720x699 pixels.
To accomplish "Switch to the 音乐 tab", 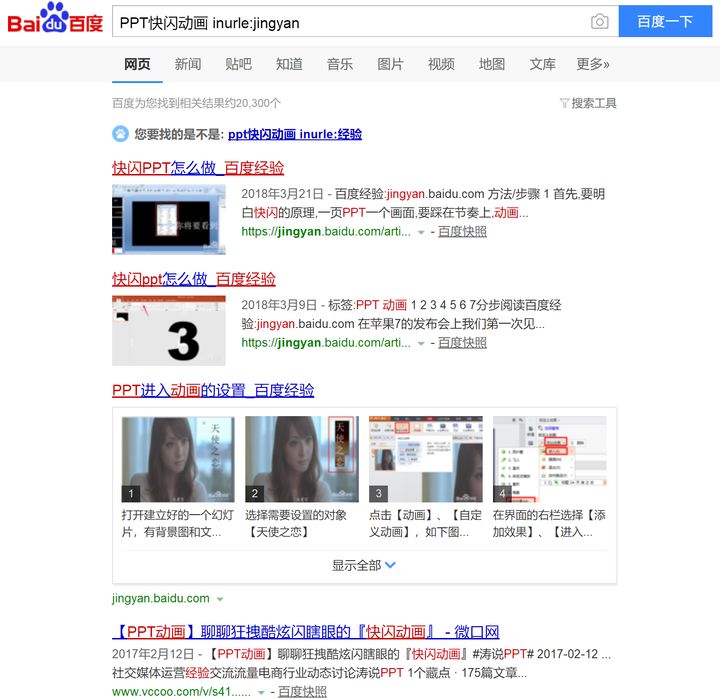I will click(339, 64).
